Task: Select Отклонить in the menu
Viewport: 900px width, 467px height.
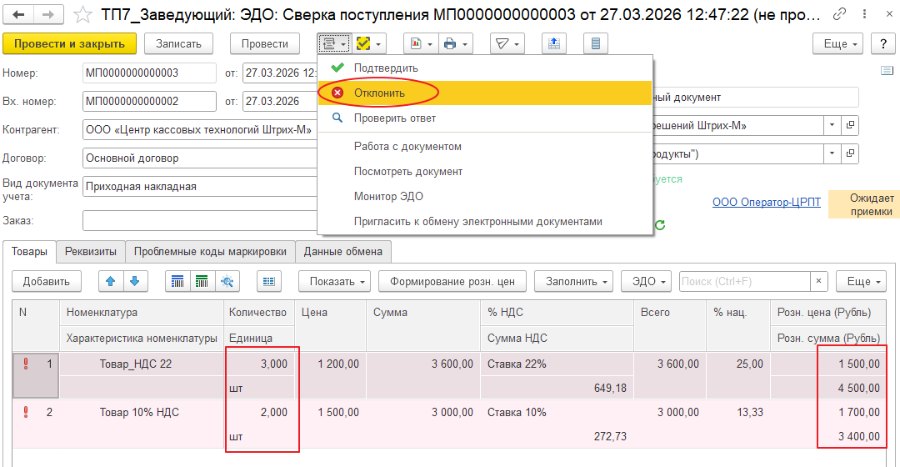Action: [485, 93]
